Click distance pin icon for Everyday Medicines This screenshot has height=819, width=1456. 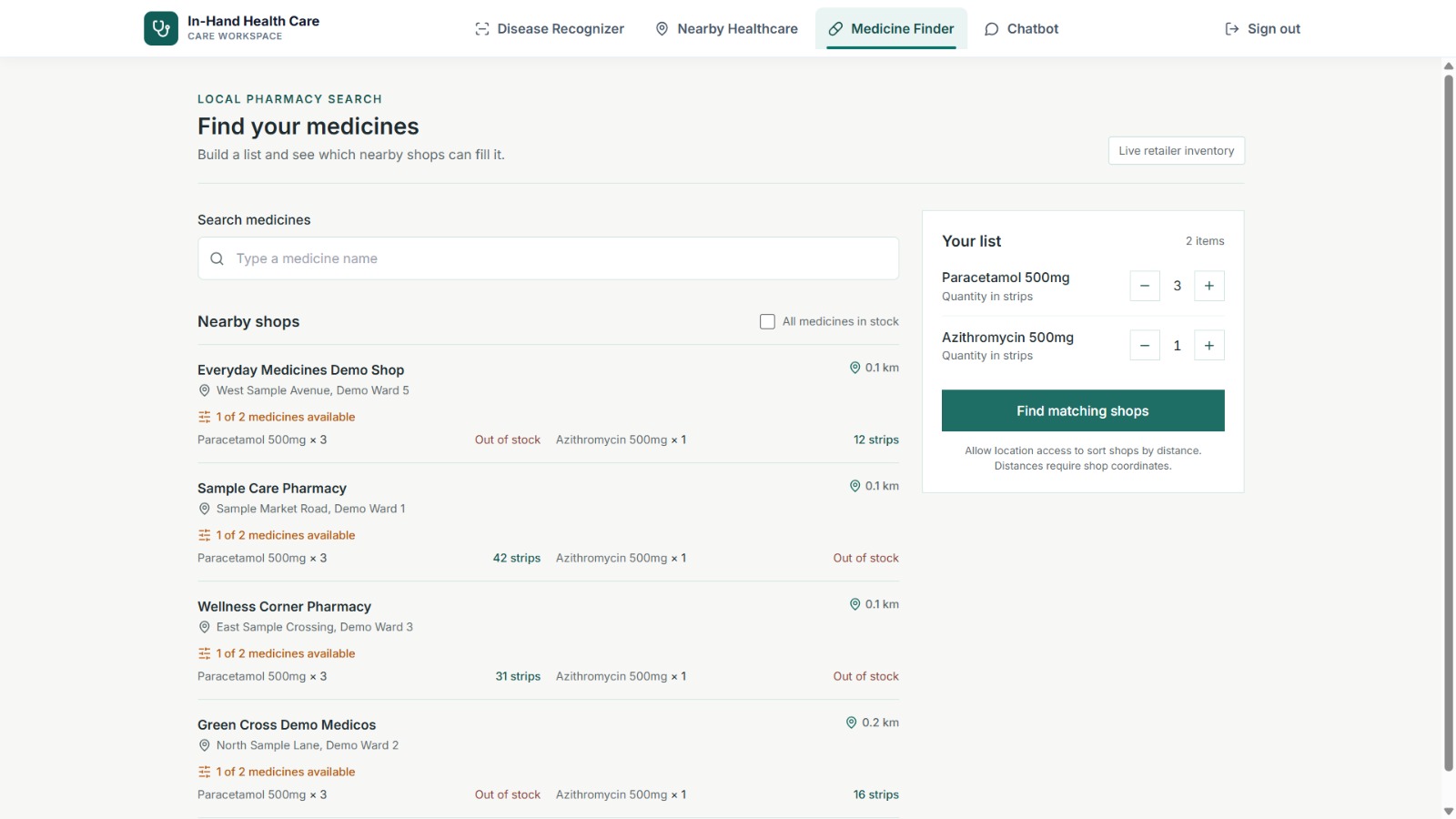point(854,368)
